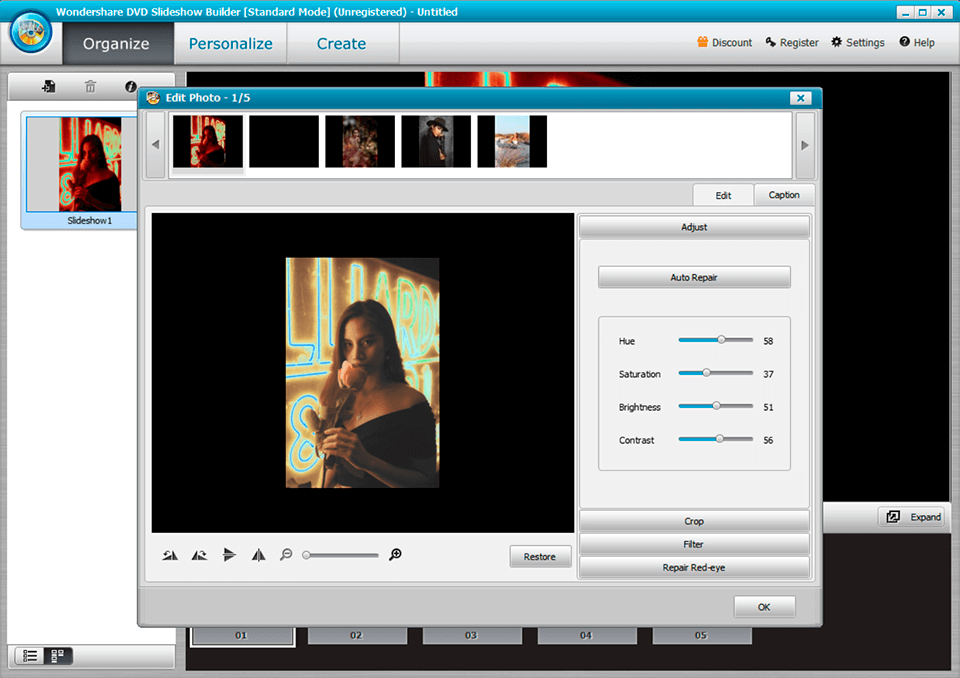Image resolution: width=960 pixels, height=678 pixels.
Task: Zoom in on the photo preview
Action: [394, 554]
